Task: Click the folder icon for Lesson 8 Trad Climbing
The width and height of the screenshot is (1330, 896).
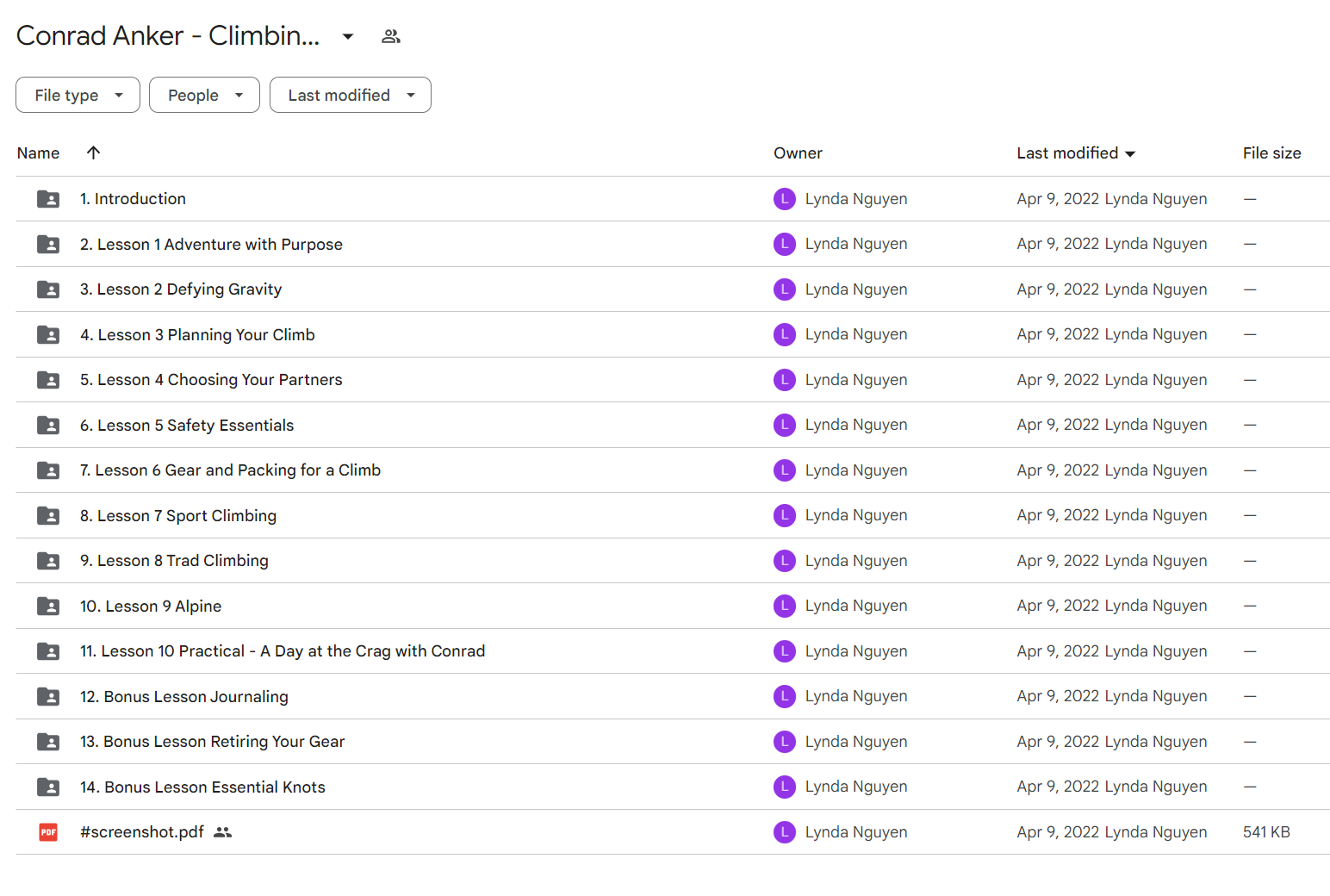Action: 48,561
